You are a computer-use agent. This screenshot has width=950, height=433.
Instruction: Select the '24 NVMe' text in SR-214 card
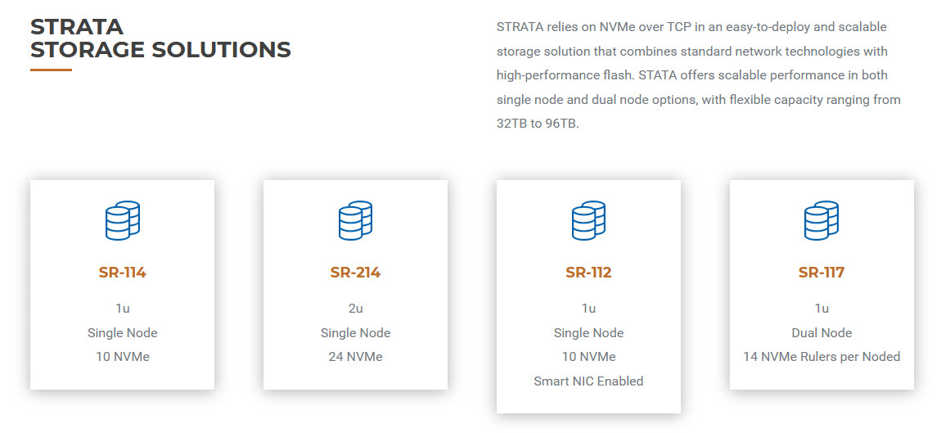coord(355,357)
